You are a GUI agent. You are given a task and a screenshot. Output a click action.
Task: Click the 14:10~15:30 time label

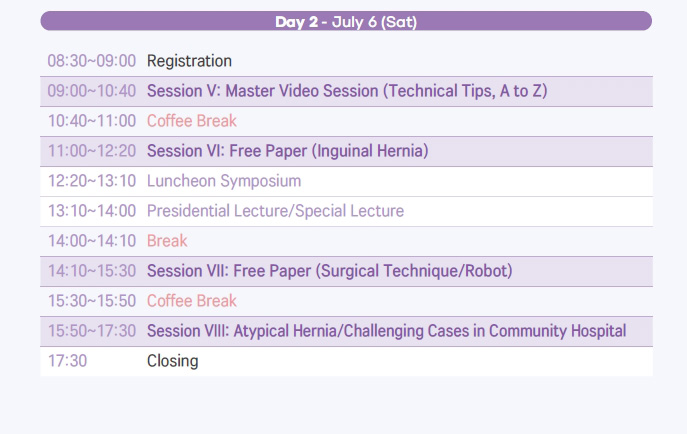point(92,271)
